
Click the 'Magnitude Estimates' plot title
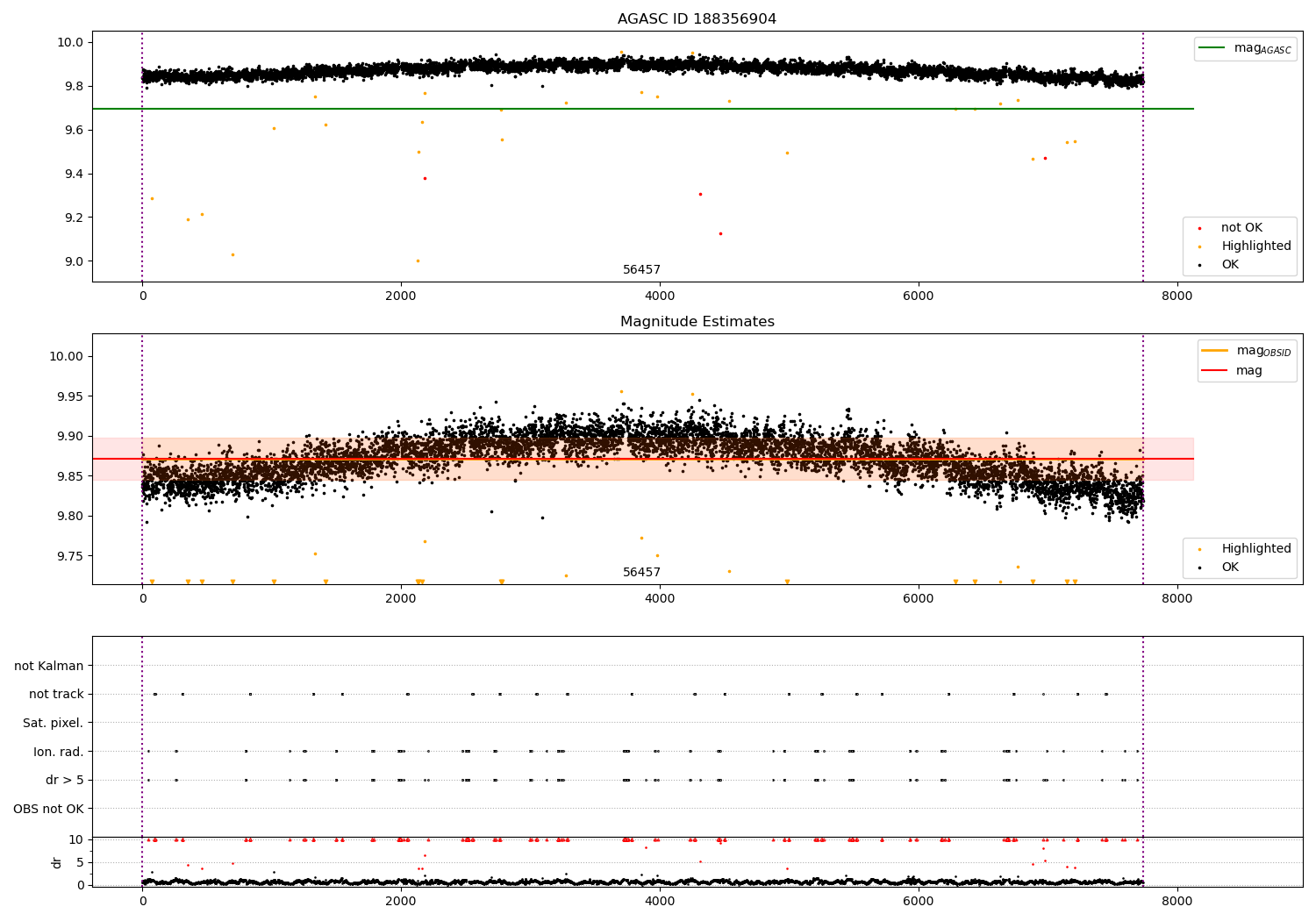pos(697,322)
